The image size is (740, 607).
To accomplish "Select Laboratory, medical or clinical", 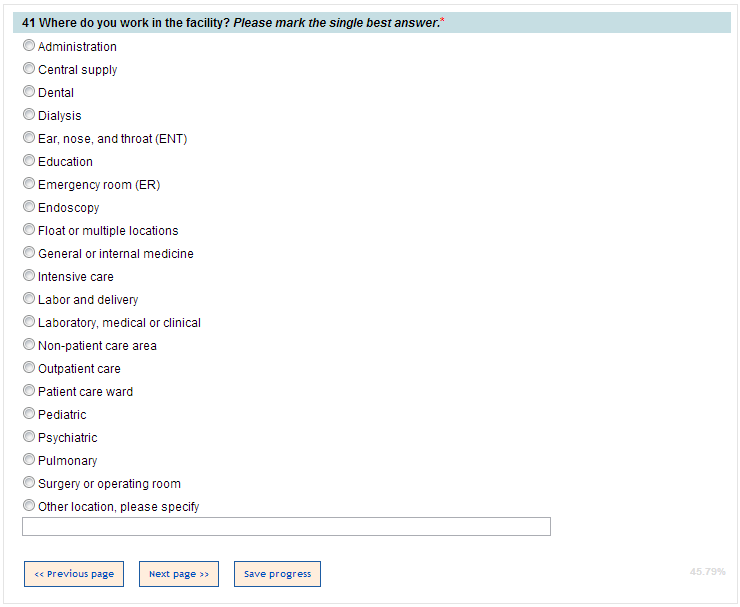I will tap(29, 322).
